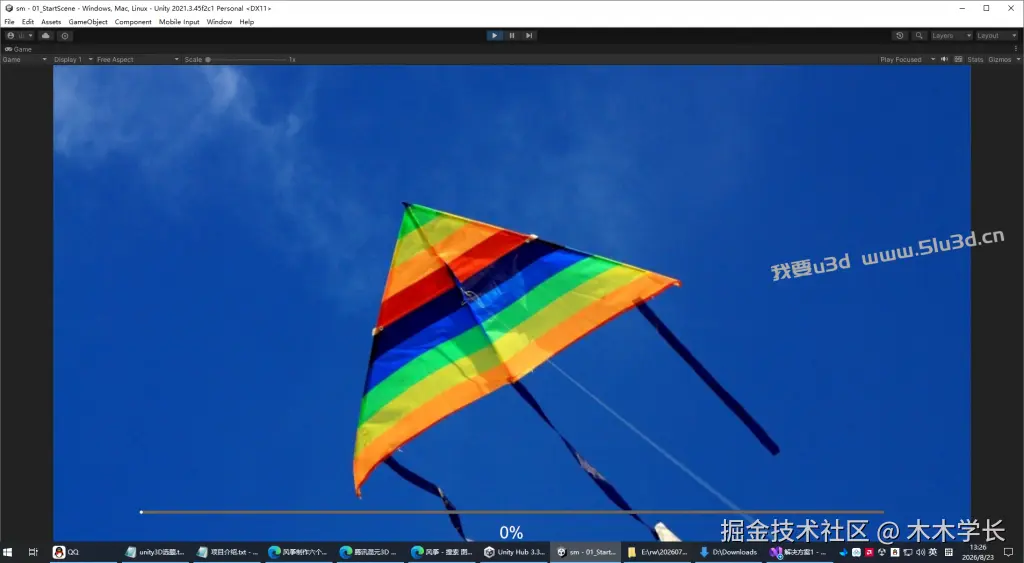The height and width of the screenshot is (563, 1024).
Task: Open the Play Focused dropdown
Action: (908, 59)
